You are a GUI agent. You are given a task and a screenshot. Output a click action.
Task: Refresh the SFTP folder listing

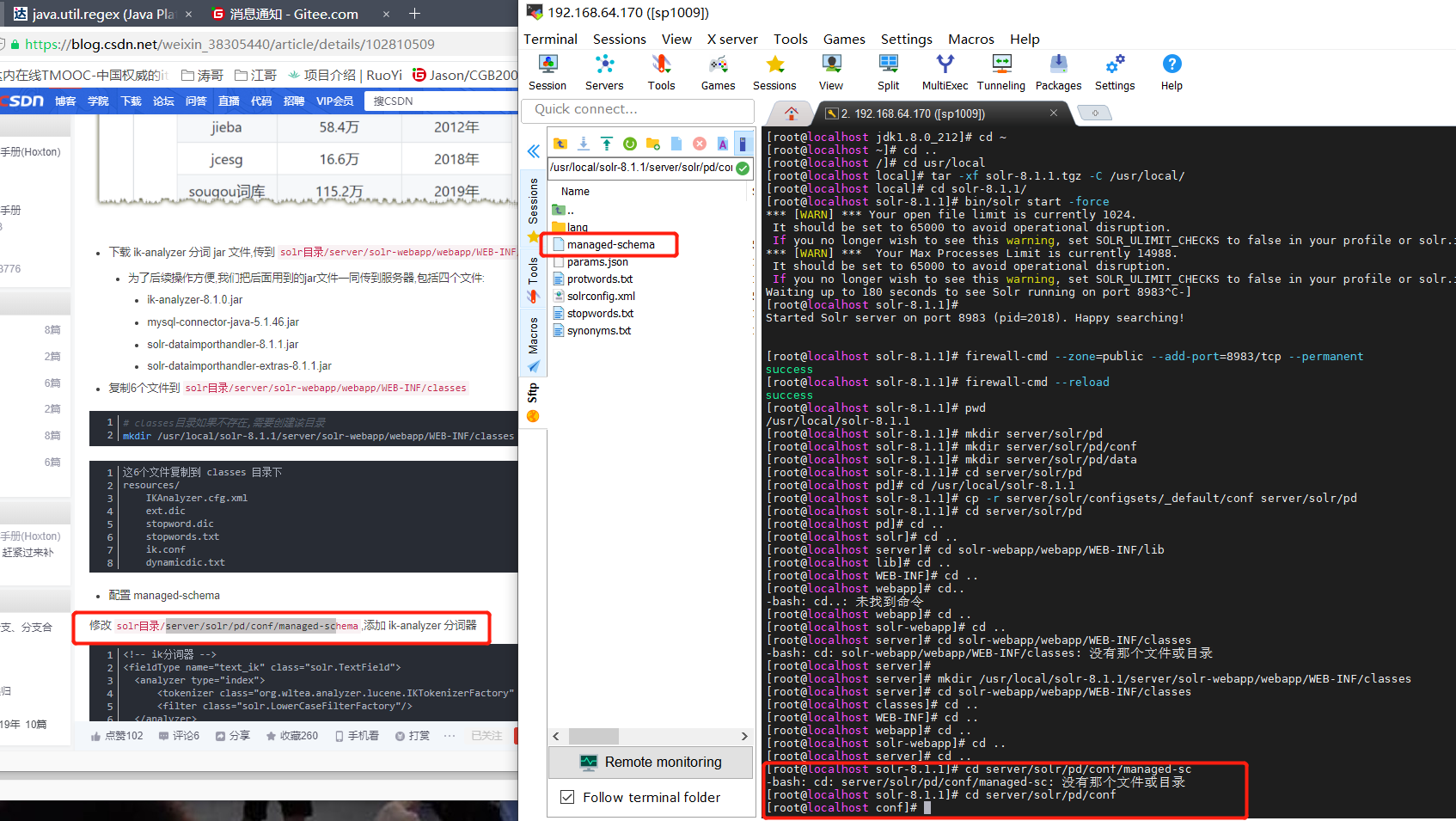click(630, 144)
